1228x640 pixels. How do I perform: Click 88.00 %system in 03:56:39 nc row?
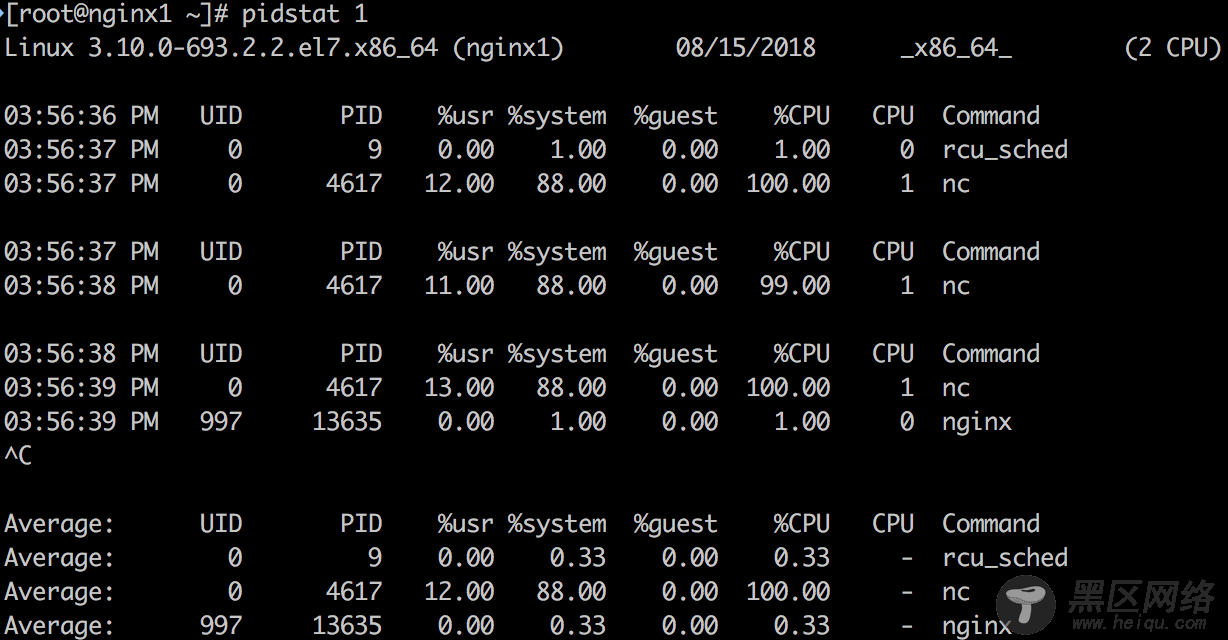click(x=571, y=388)
